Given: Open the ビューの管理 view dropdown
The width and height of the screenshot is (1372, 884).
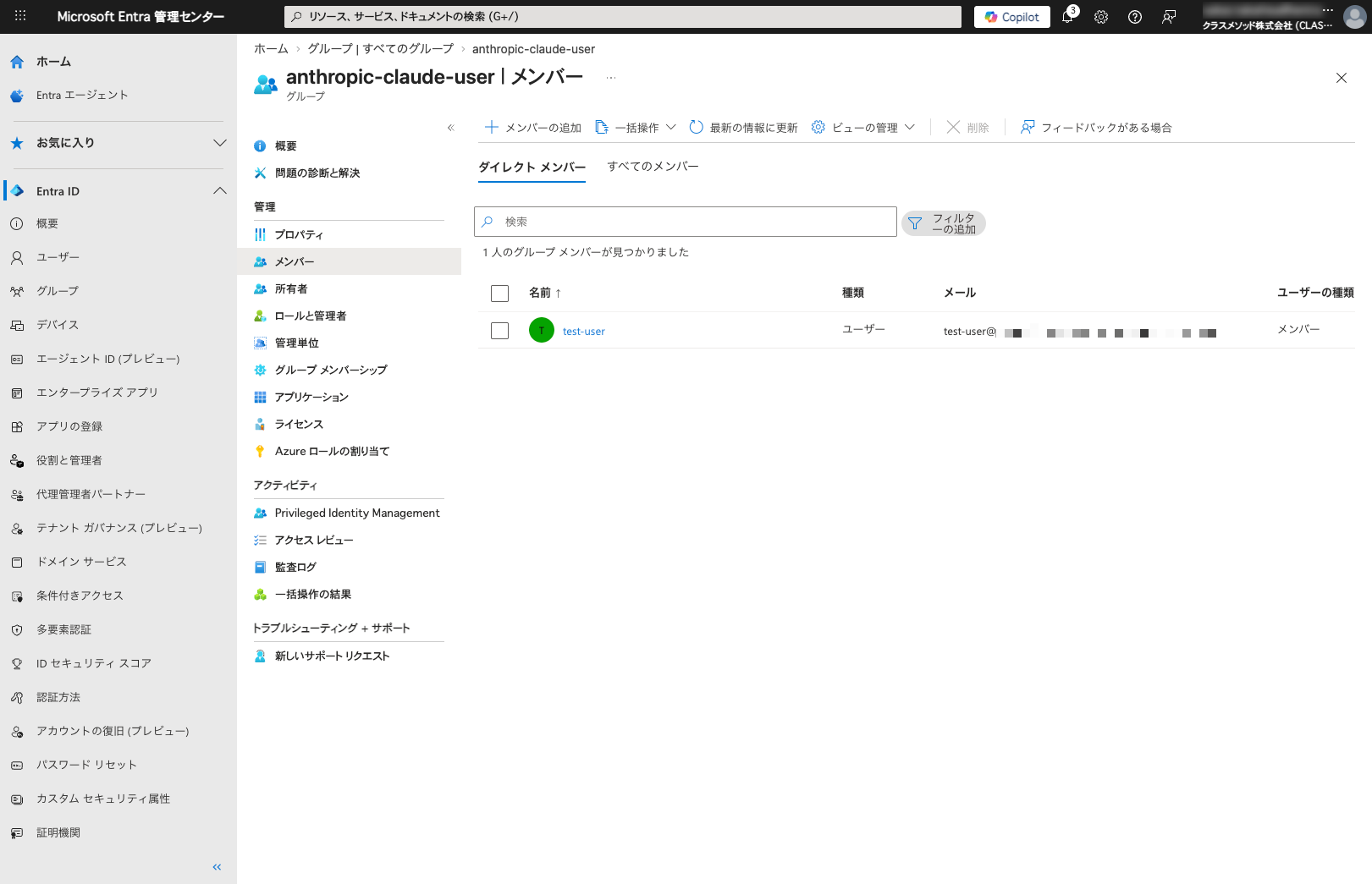Looking at the screenshot, I should [863, 127].
